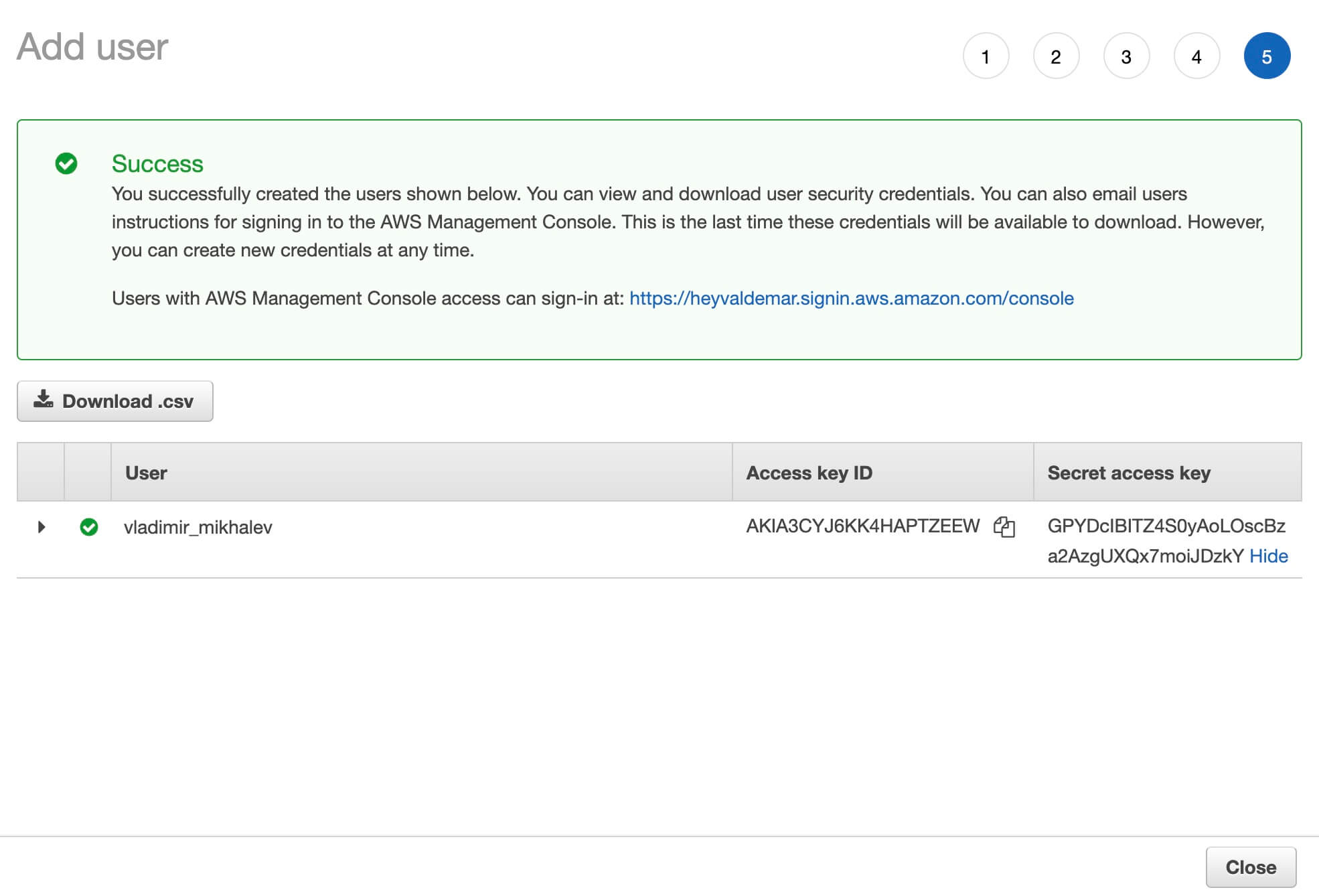Go to wizard step 4
Screen dimensions: 1319x896
pos(1196,56)
